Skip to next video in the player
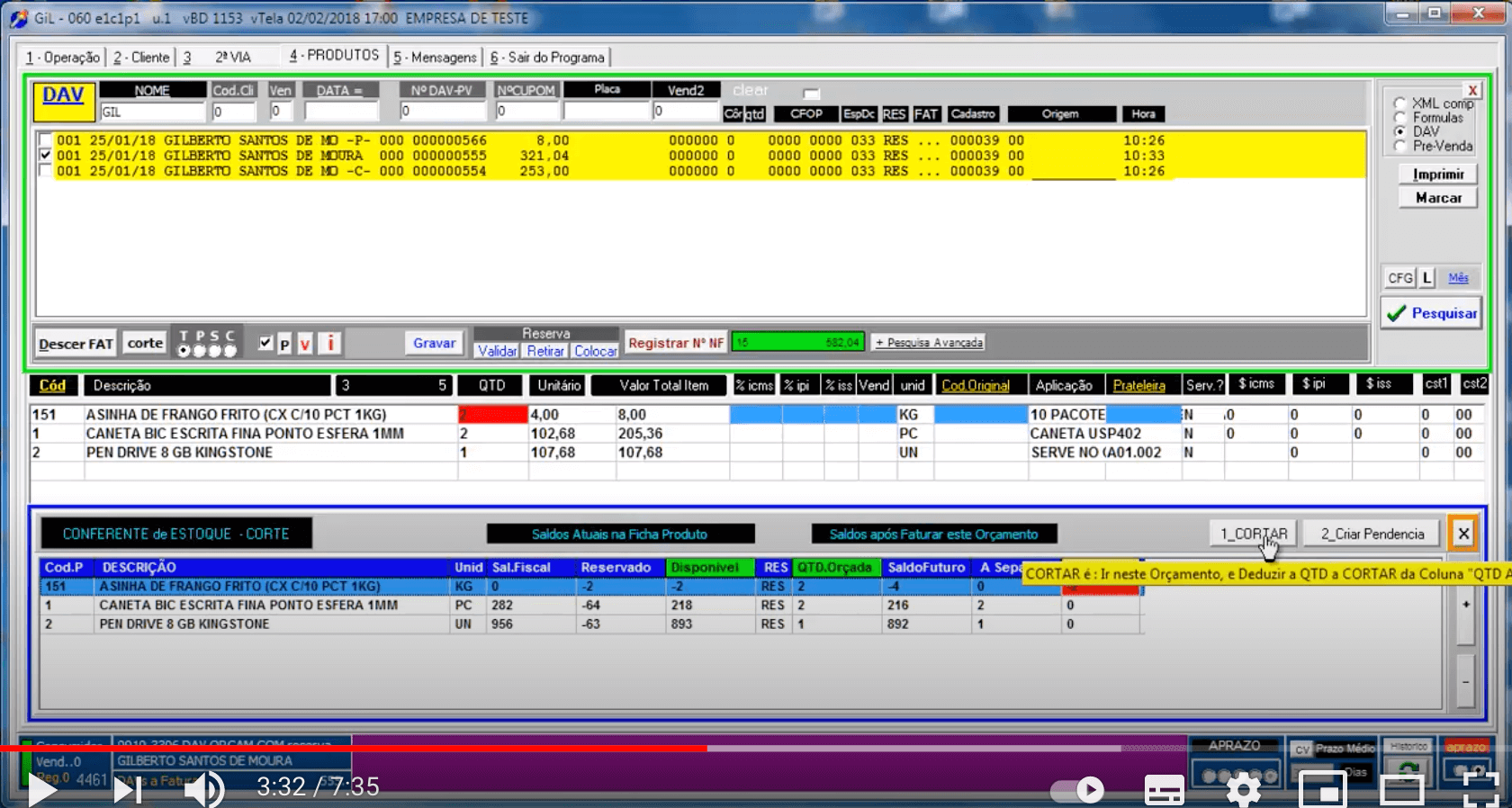Viewport: 1512px width, 808px height. 127,789
